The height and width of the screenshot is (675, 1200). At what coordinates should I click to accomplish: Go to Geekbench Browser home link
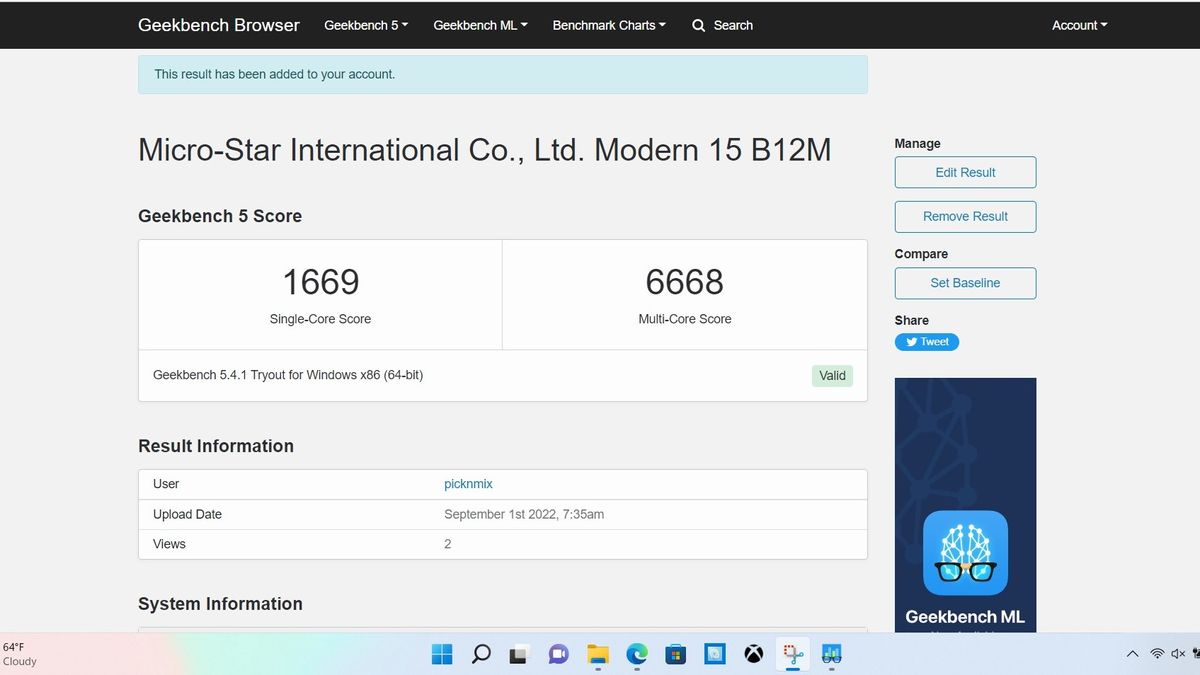[x=219, y=25]
